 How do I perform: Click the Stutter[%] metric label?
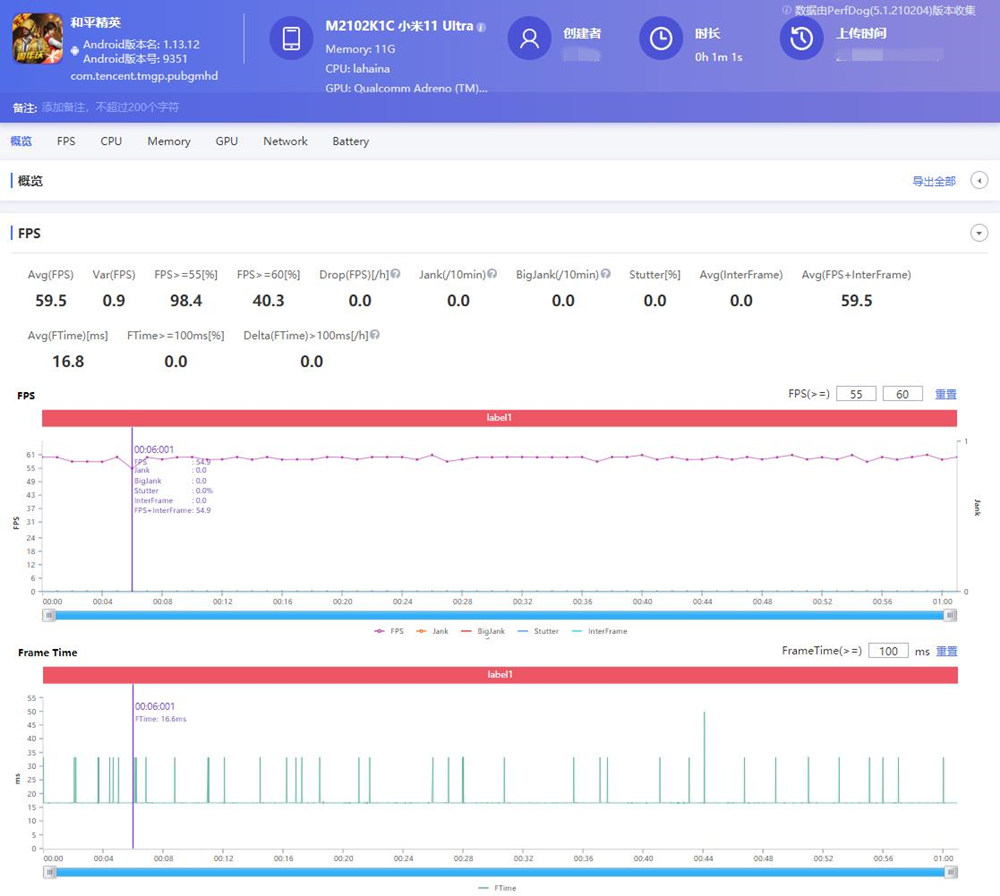click(655, 274)
